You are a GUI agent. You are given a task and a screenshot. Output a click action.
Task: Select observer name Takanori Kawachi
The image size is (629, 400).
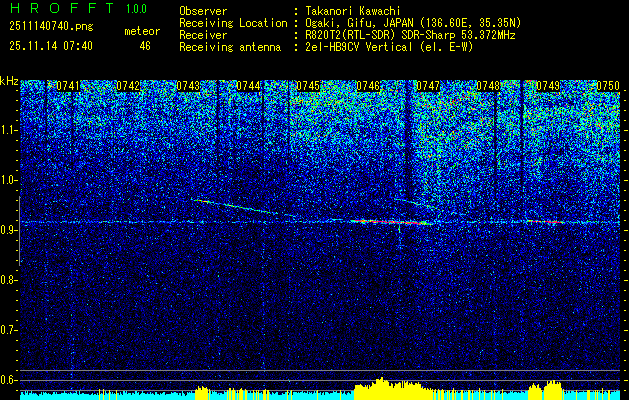(x=353, y=11)
